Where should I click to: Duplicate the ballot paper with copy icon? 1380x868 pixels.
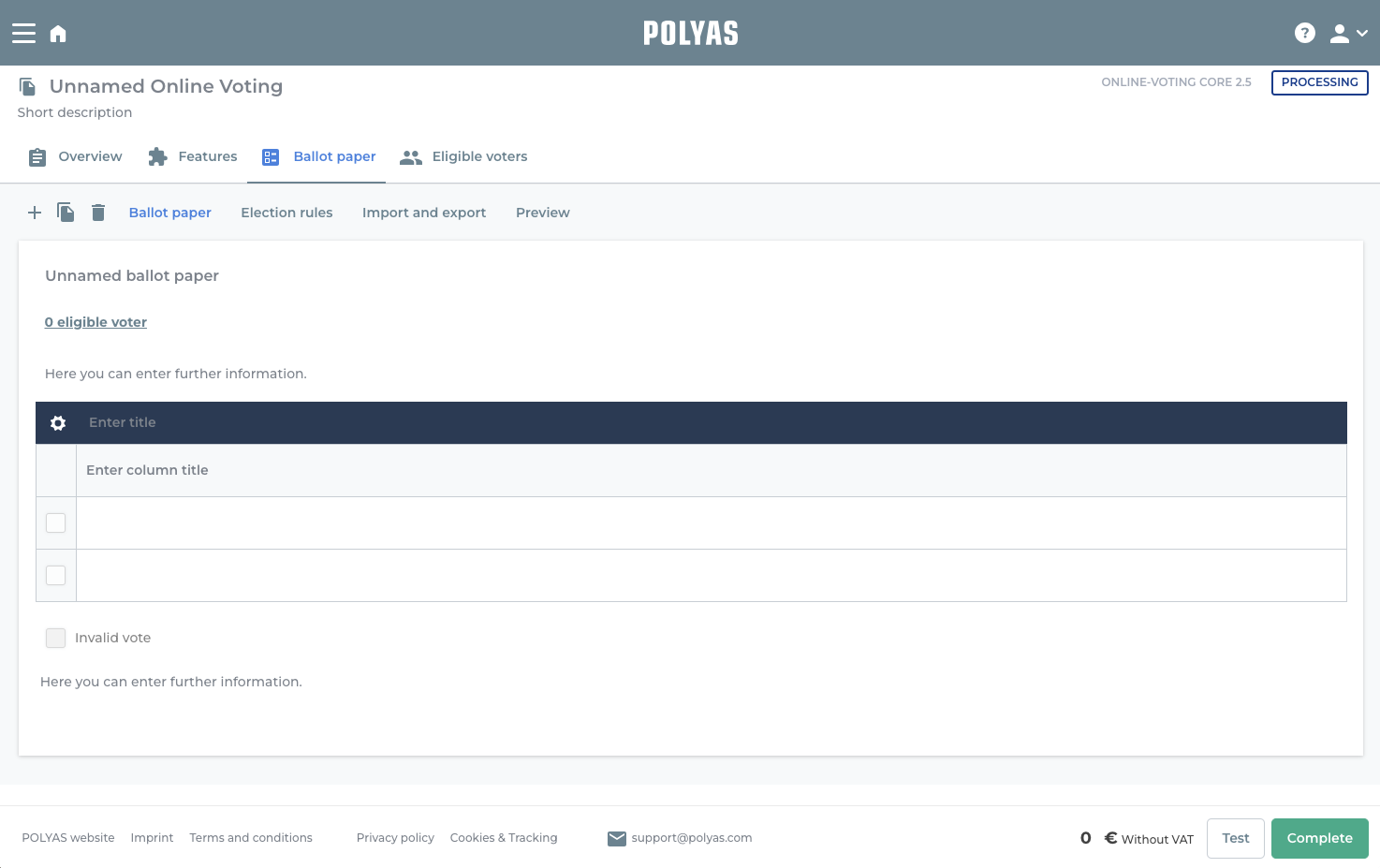66,213
